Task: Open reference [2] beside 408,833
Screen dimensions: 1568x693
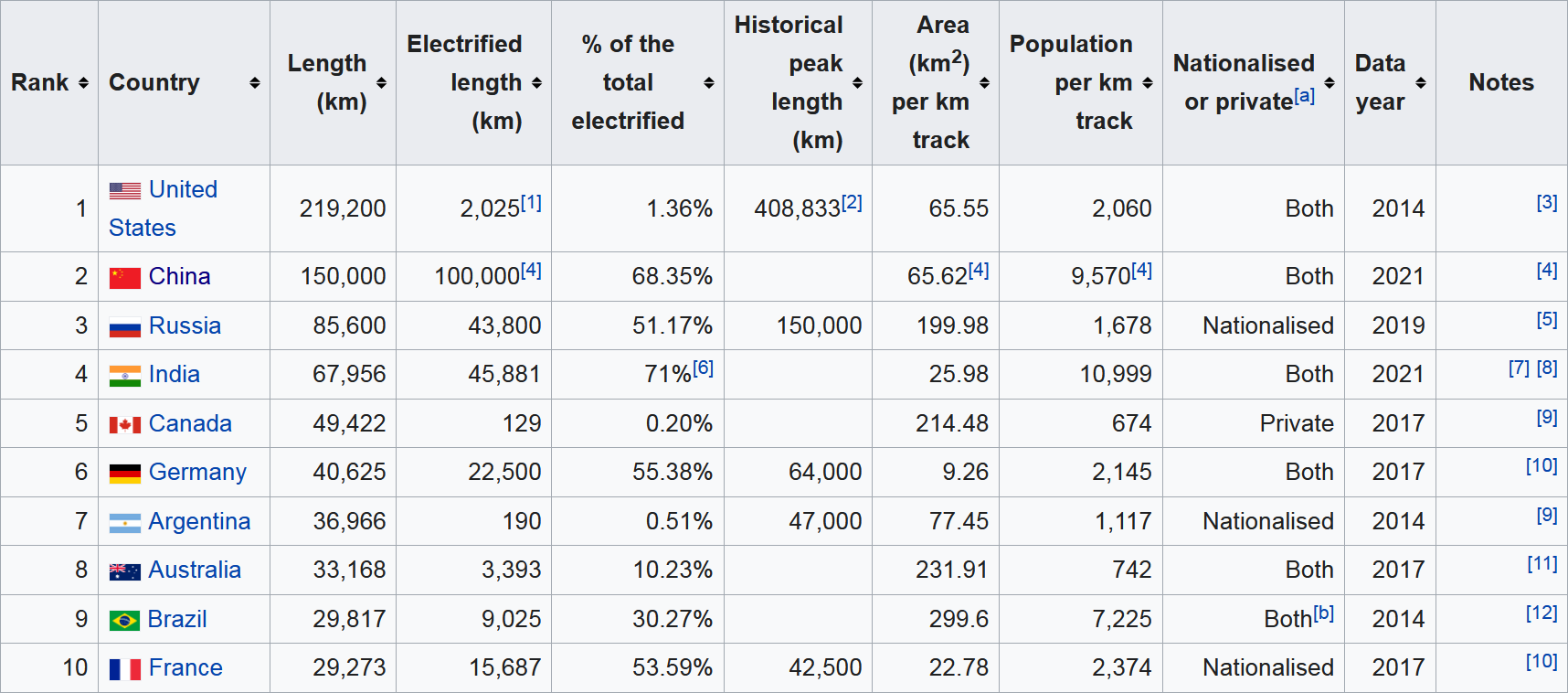Action: point(852,202)
